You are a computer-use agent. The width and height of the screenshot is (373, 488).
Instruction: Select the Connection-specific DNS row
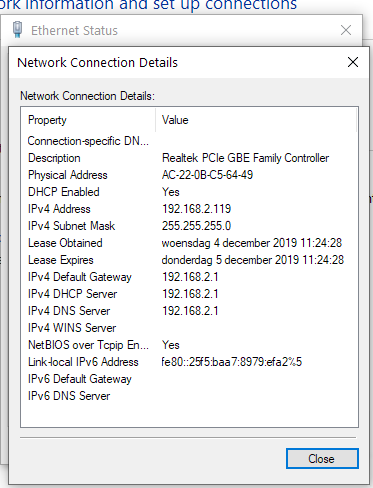point(189,141)
